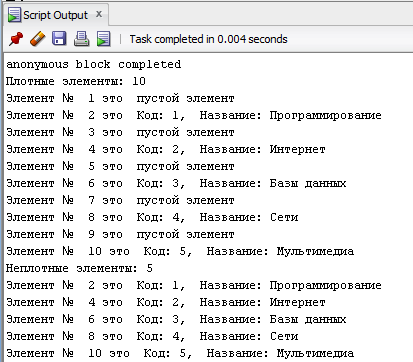Clear output with the eraser icon

tap(37, 39)
